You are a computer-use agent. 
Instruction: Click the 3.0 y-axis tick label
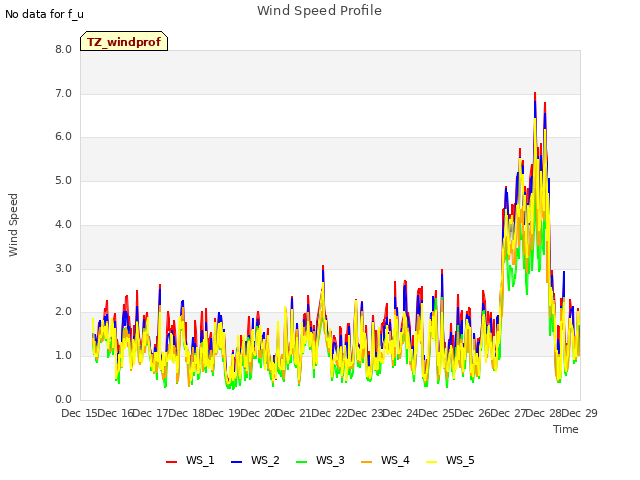pos(63,268)
